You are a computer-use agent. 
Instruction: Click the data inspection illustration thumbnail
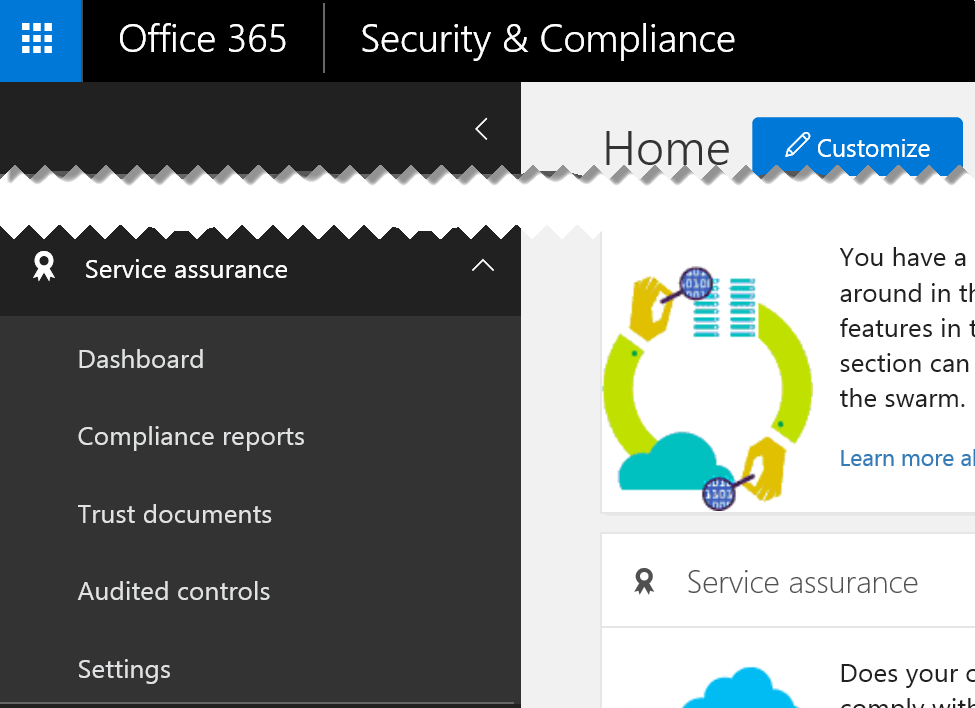click(708, 389)
